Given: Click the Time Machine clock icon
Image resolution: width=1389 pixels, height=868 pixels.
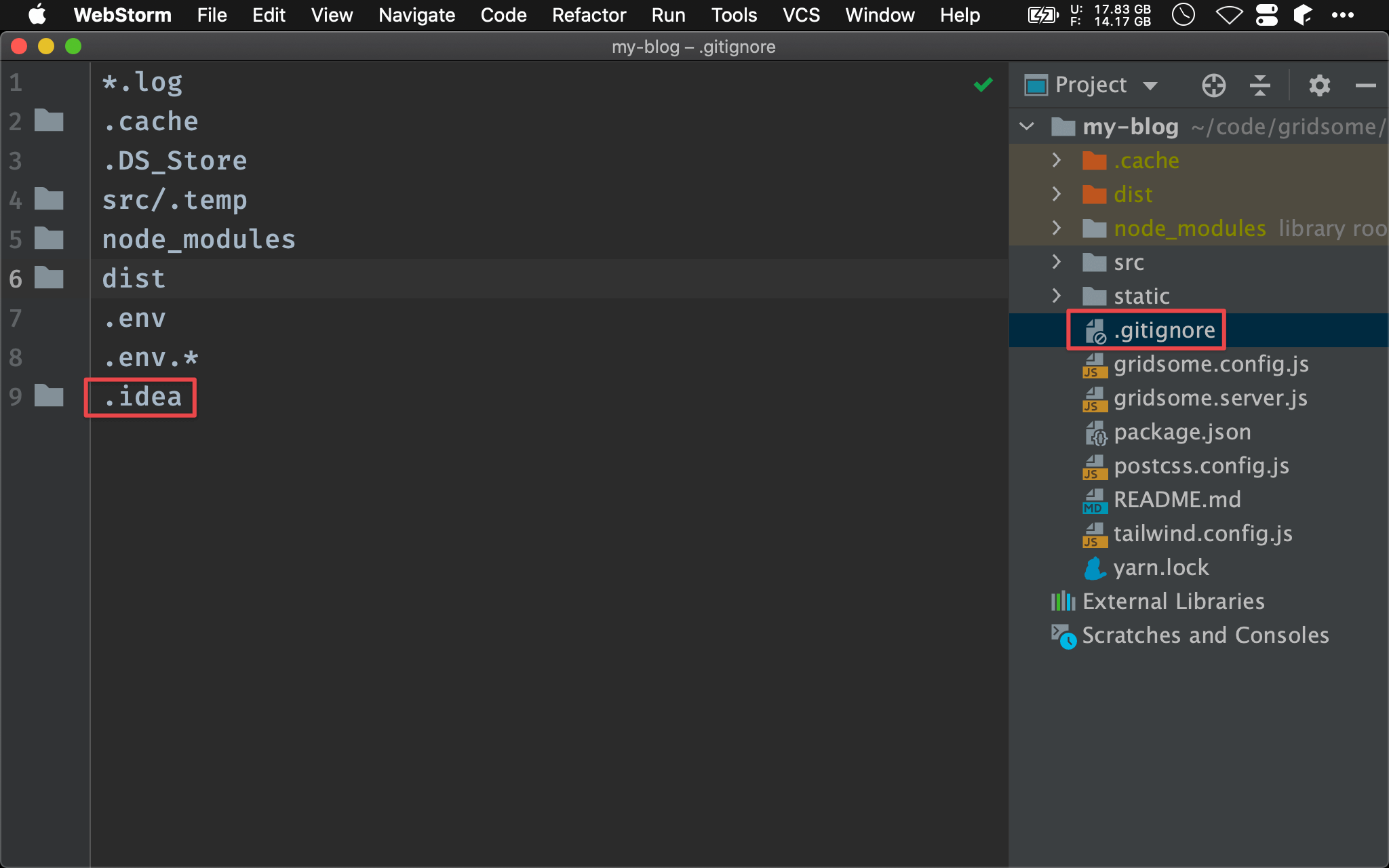Looking at the screenshot, I should 1183,14.
